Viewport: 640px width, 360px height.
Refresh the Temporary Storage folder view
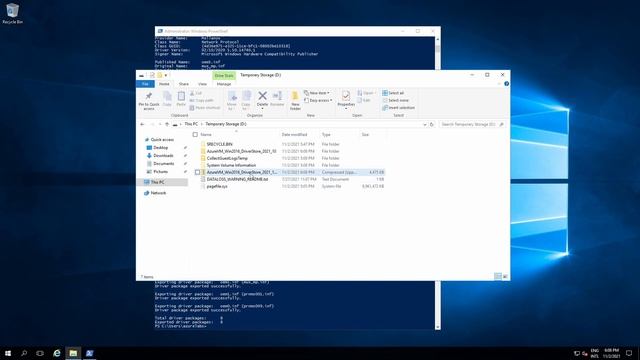point(431,124)
